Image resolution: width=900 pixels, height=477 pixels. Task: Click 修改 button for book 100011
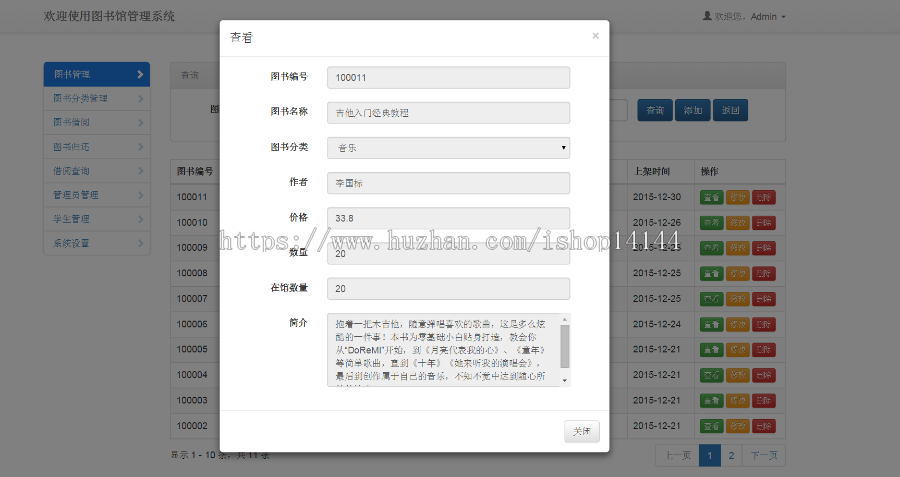(x=738, y=197)
